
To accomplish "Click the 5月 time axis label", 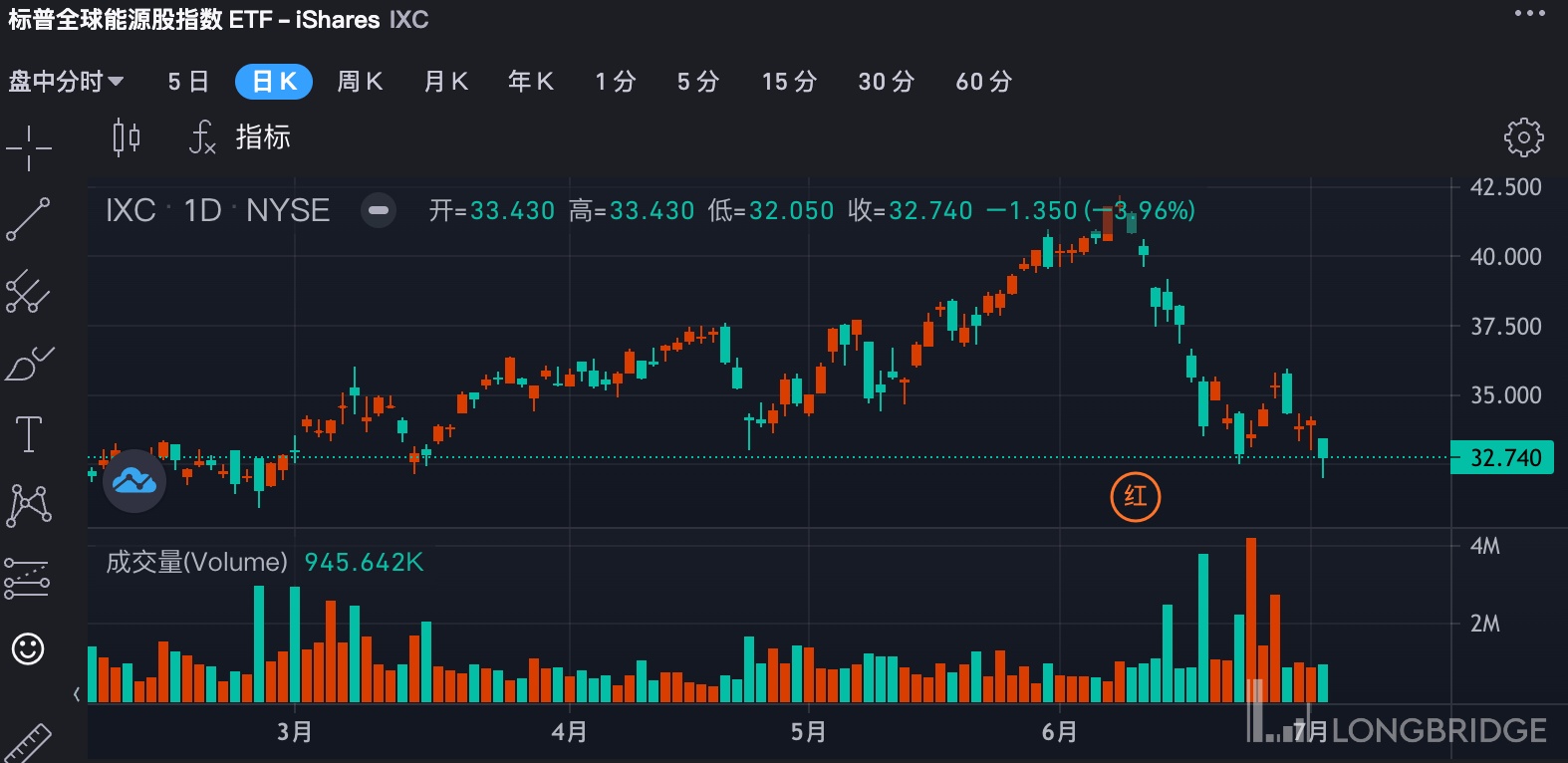I will (x=808, y=732).
